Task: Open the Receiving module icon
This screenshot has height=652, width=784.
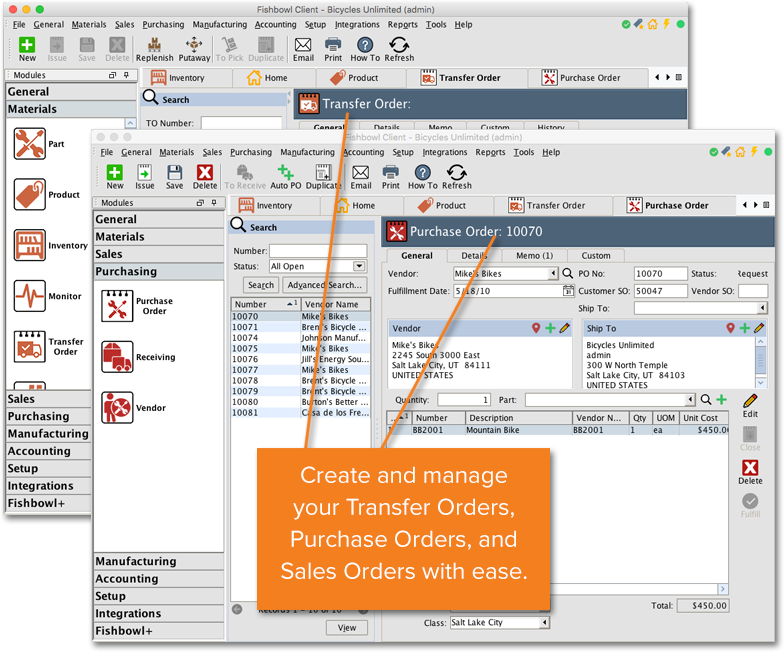Action: 118,355
